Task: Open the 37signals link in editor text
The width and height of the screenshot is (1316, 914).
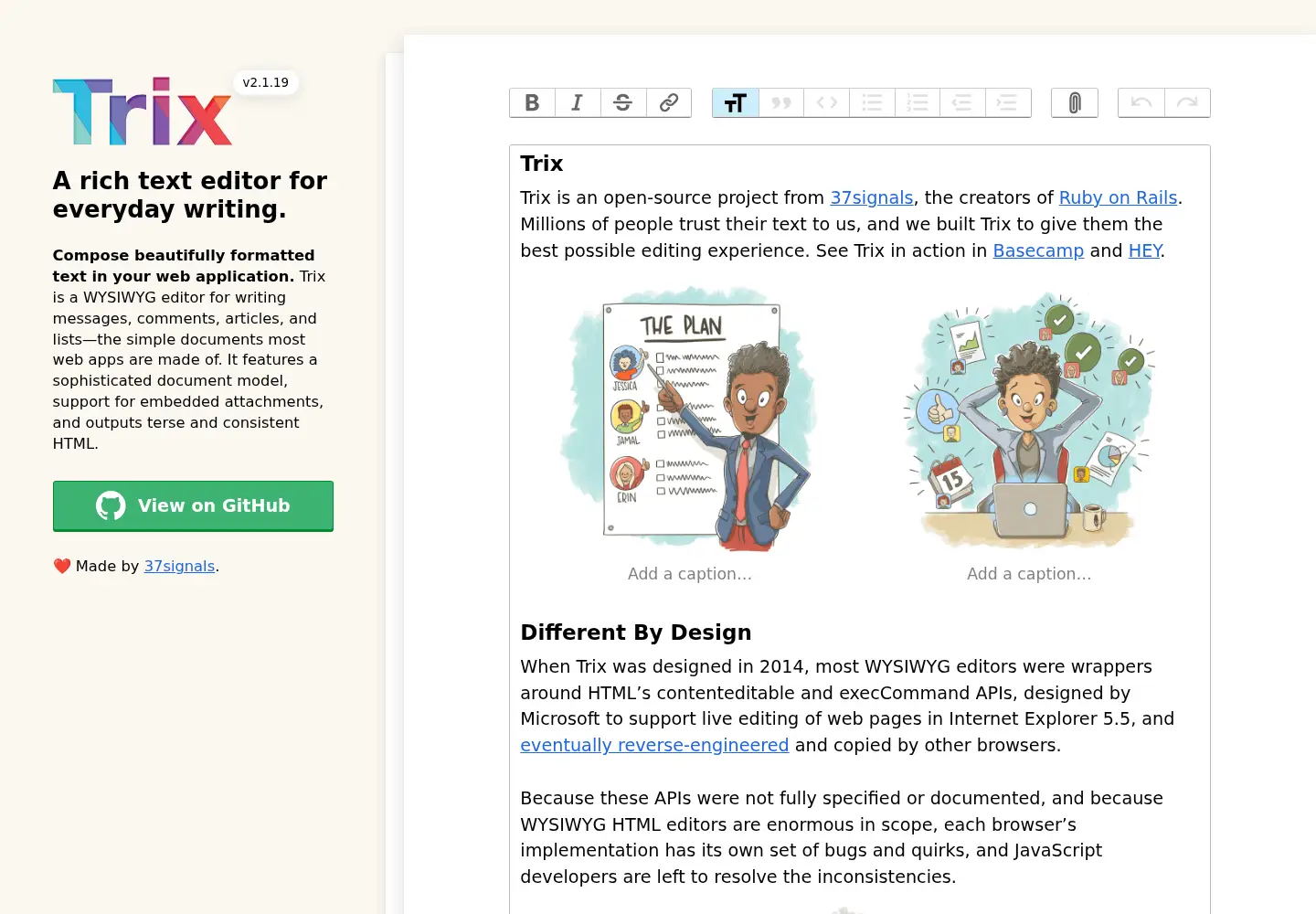Action: pos(871,197)
